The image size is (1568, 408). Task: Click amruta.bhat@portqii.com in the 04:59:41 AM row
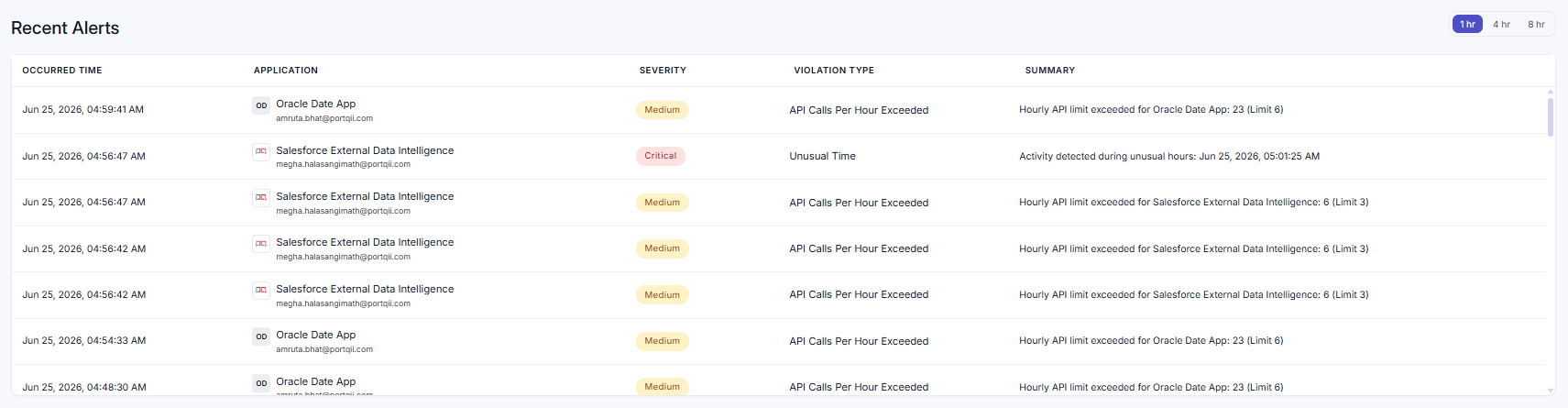pyautogui.click(x=324, y=118)
